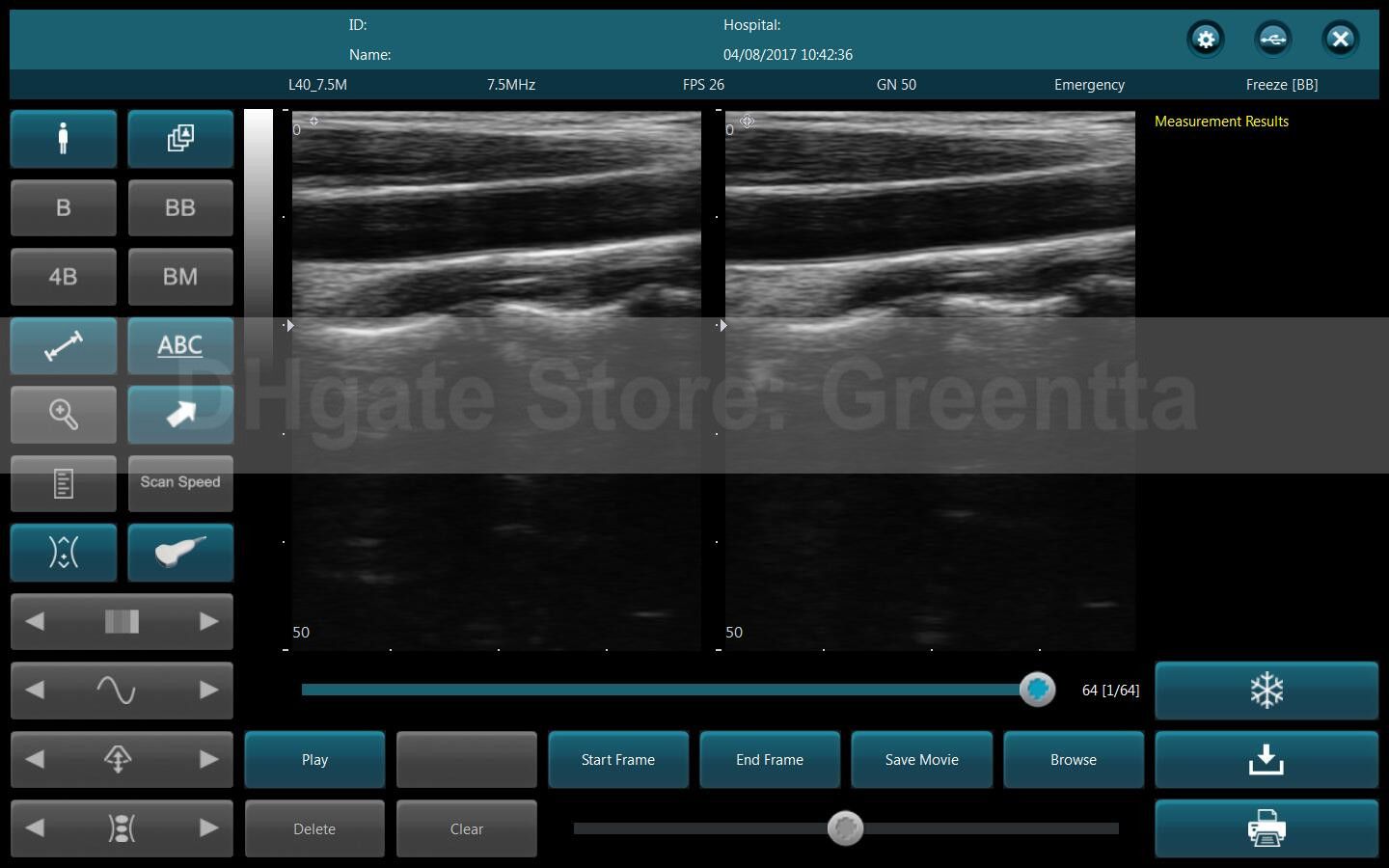Click the Freeze [BB] status label
1389x868 pixels.
[1282, 85]
